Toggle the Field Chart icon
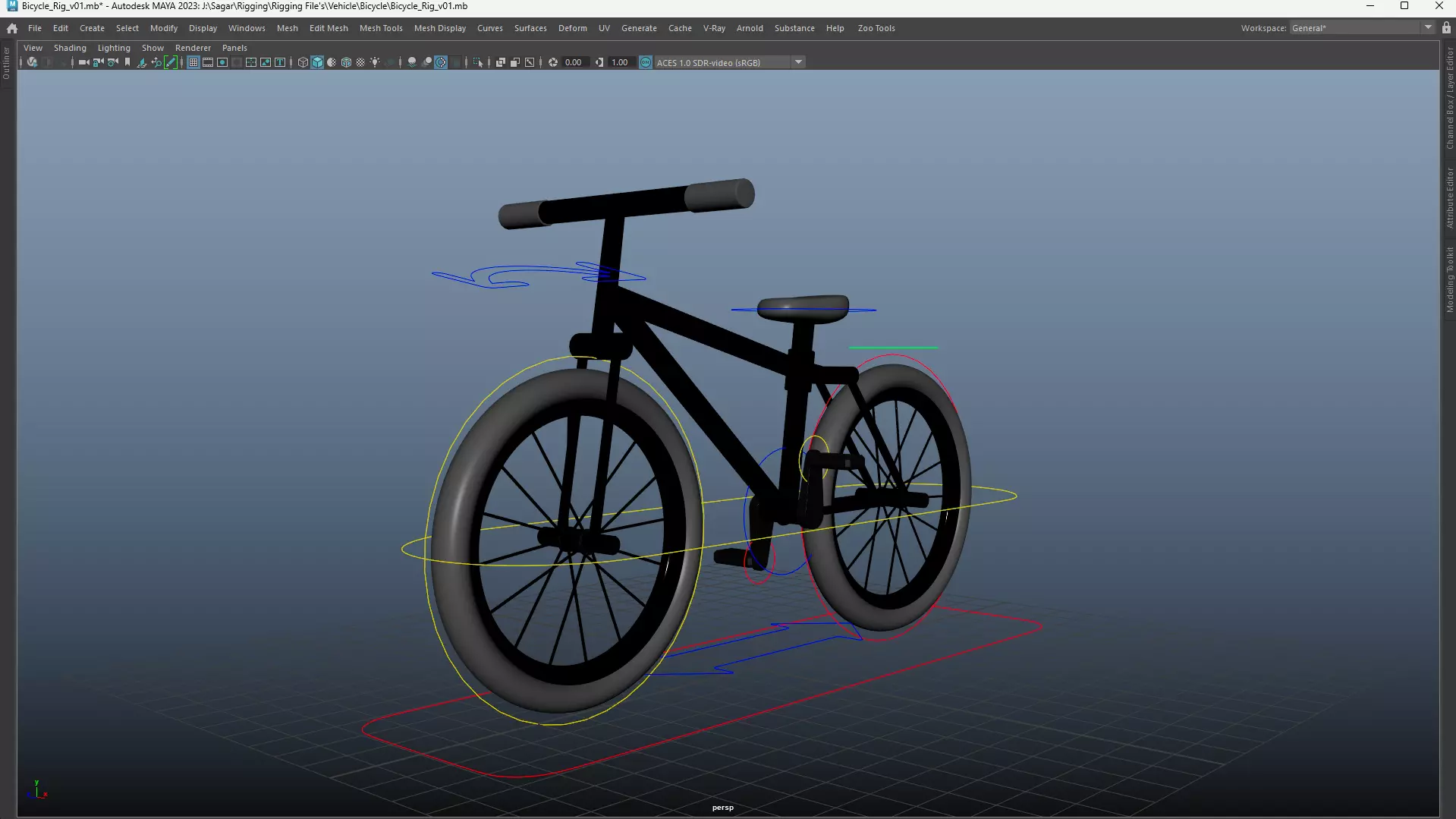 (x=251, y=62)
